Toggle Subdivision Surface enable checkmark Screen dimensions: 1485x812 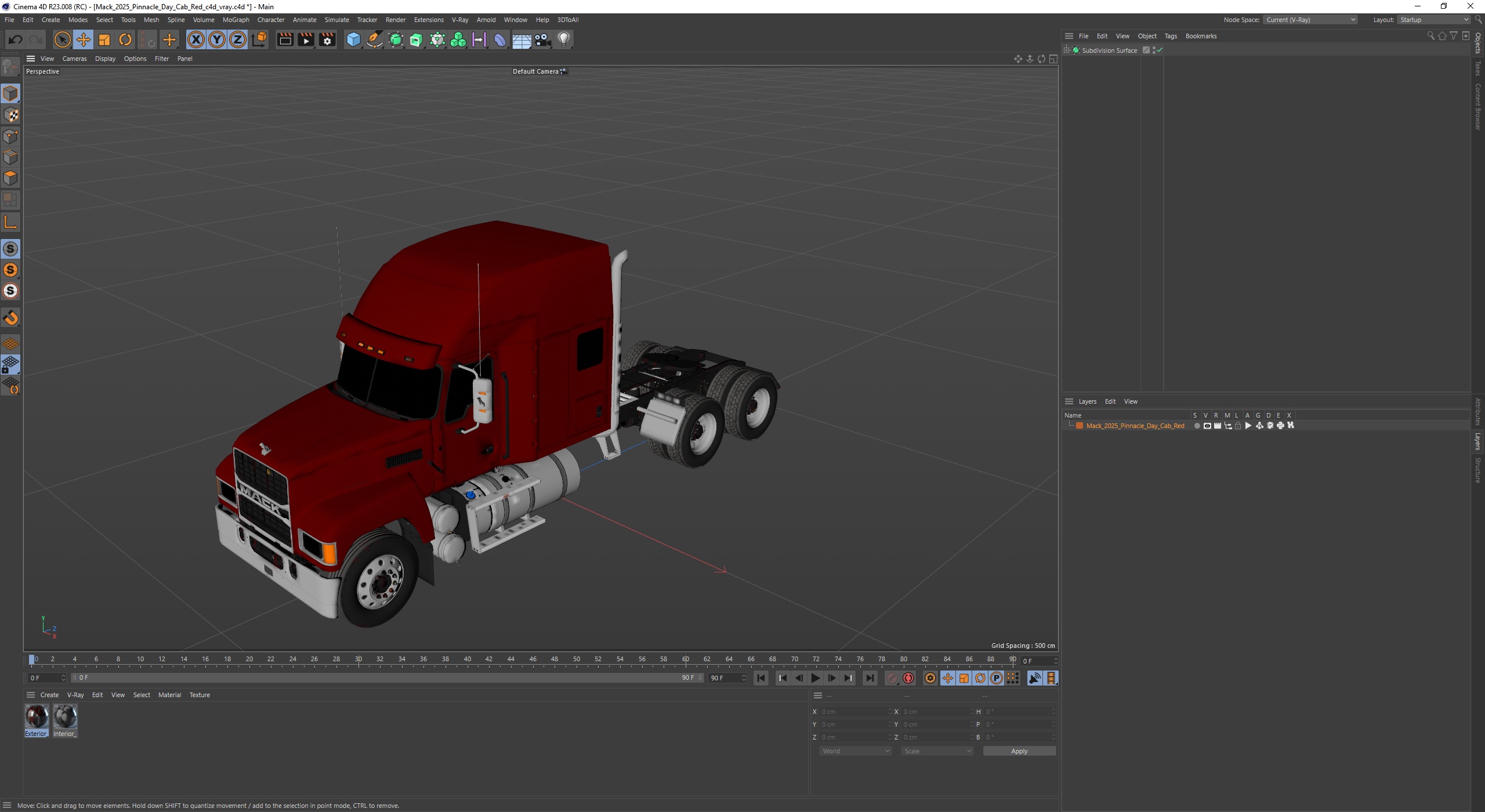tap(1160, 50)
